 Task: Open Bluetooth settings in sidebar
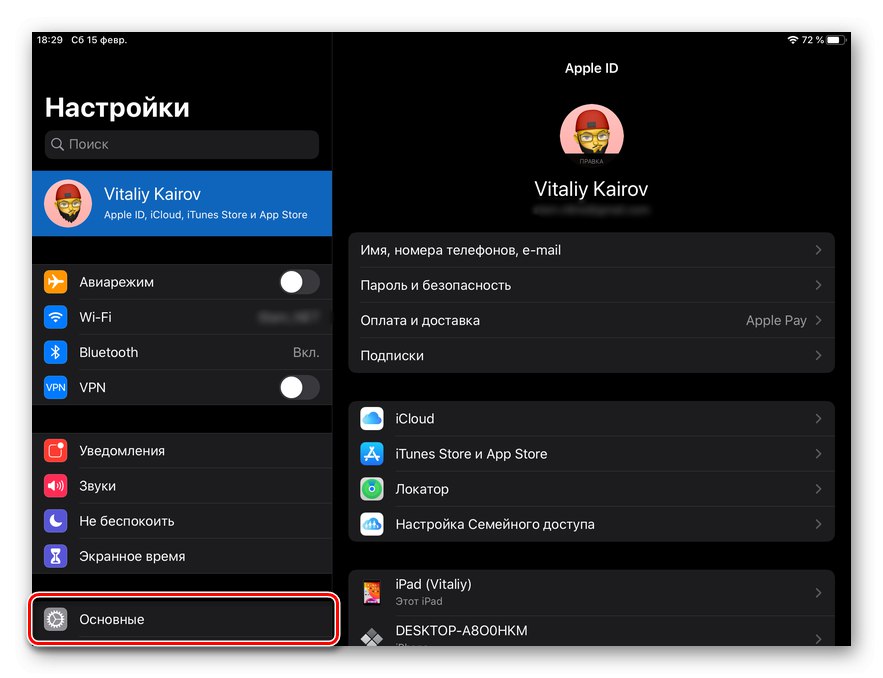coord(182,352)
